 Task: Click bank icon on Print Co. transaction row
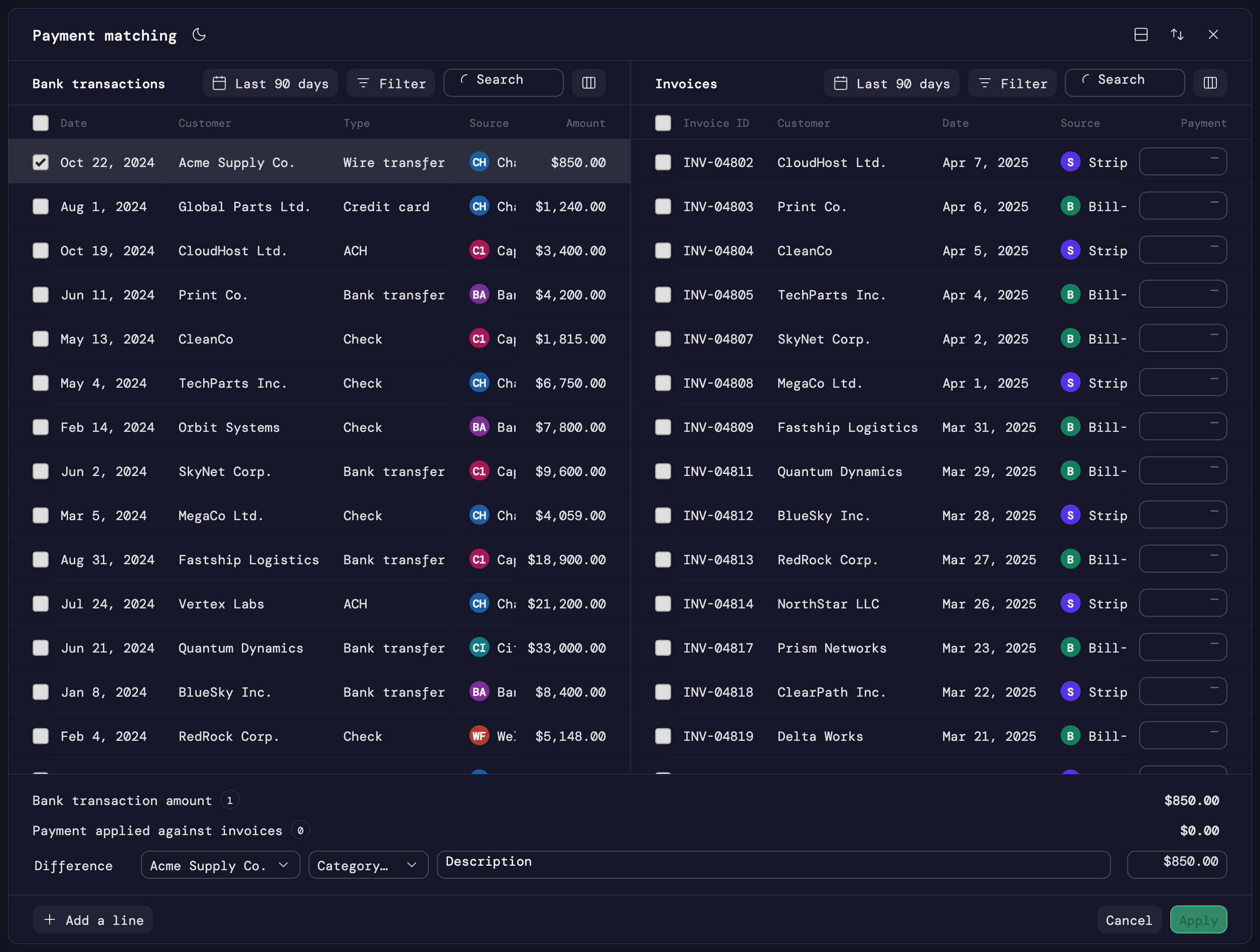coord(479,294)
